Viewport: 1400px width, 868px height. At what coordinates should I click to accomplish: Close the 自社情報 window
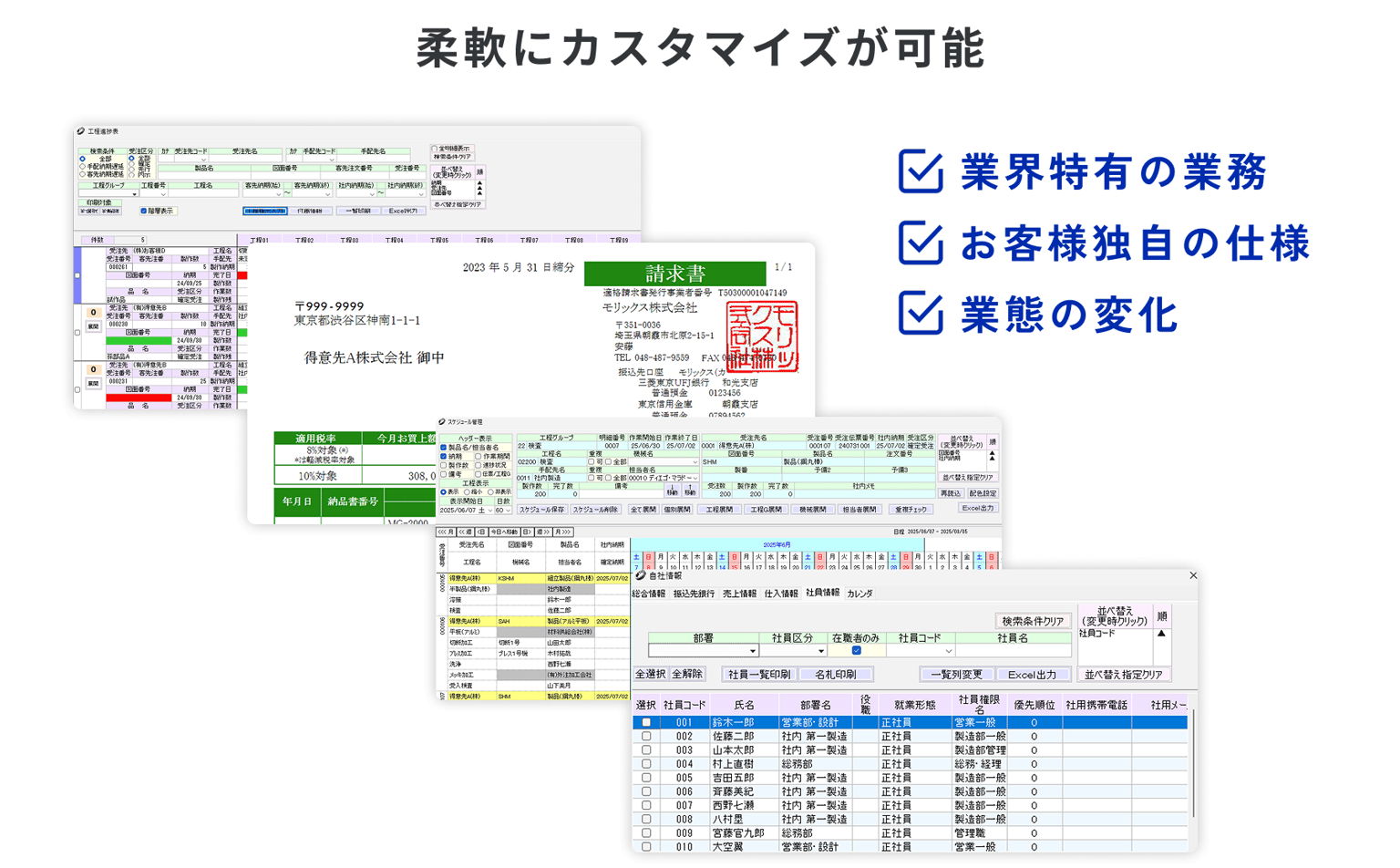coord(1193,575)
